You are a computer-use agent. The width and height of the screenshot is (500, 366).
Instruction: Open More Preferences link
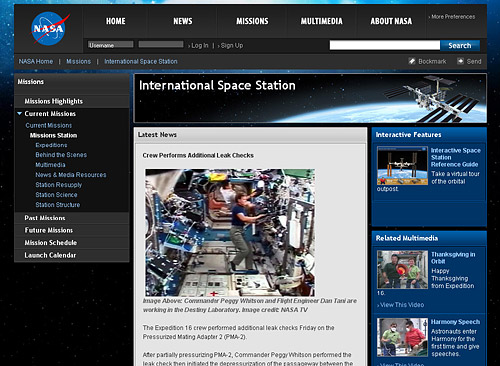tap(452, 17)
